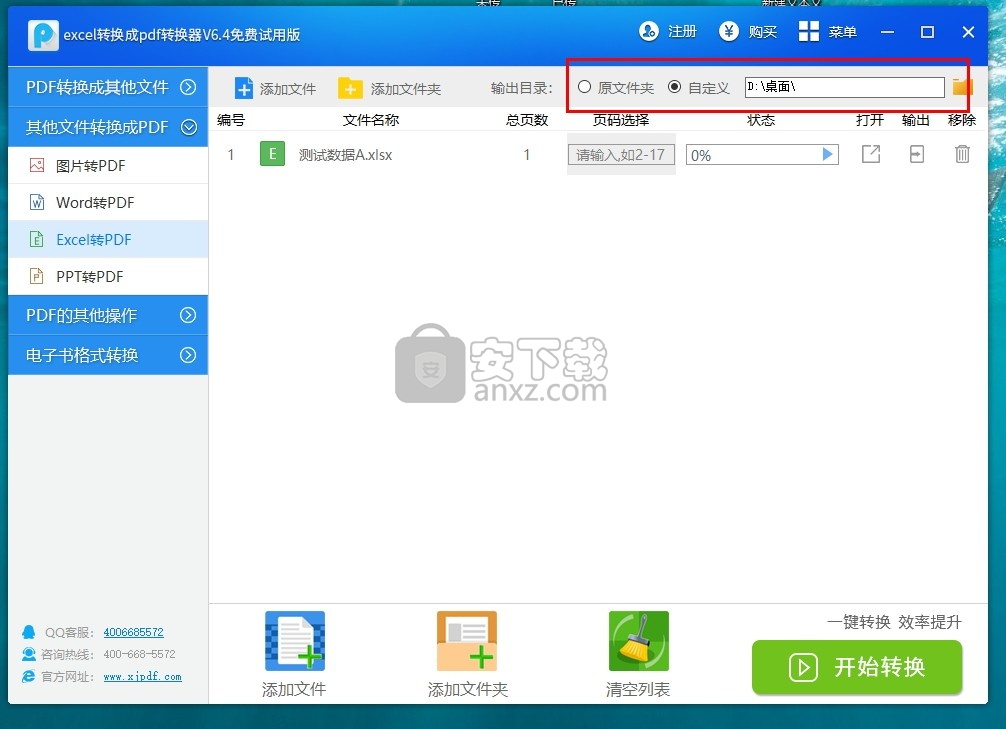
Task: Select the 原文件夹 radio option
Action: (x=615, y=87)
